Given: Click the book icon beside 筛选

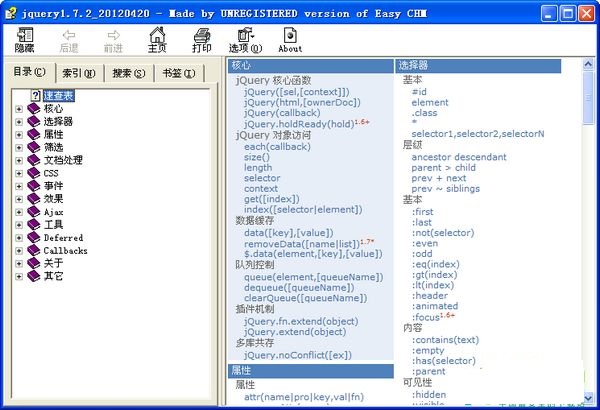Looking at the screenshot, I should click(x=34, y=147).
